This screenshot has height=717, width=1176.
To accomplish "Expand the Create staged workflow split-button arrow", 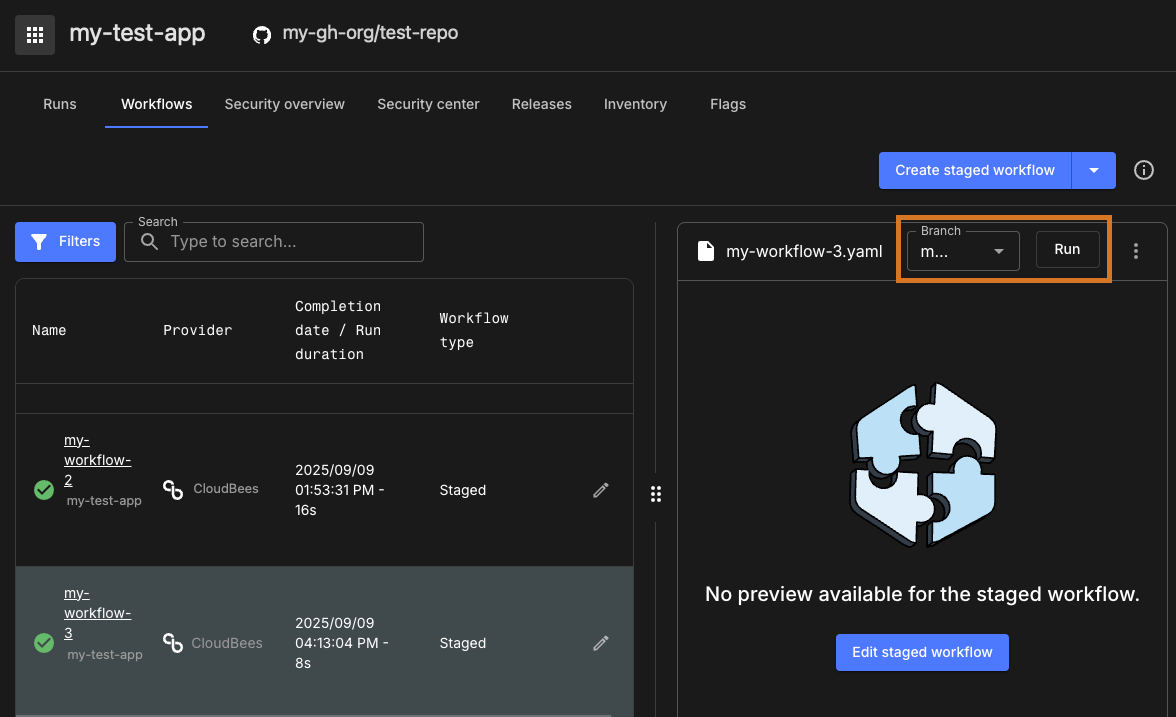I will (1093, 170).
